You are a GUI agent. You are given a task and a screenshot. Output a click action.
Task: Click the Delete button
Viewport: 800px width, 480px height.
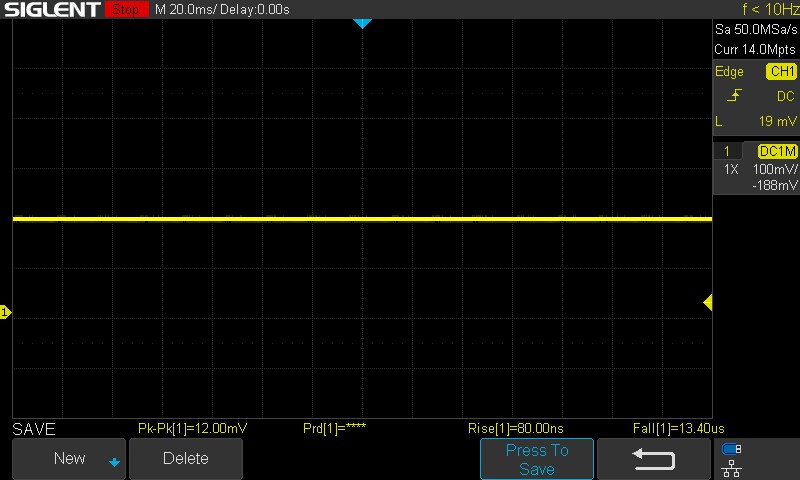click(186, 459)
